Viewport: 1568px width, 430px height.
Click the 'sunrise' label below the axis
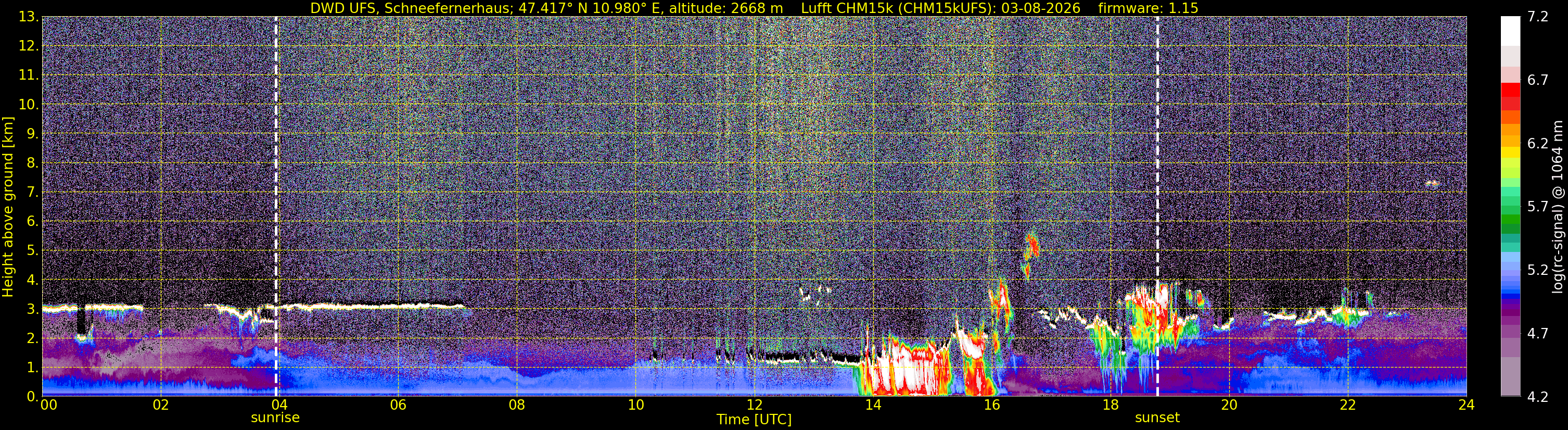point(276,418)
